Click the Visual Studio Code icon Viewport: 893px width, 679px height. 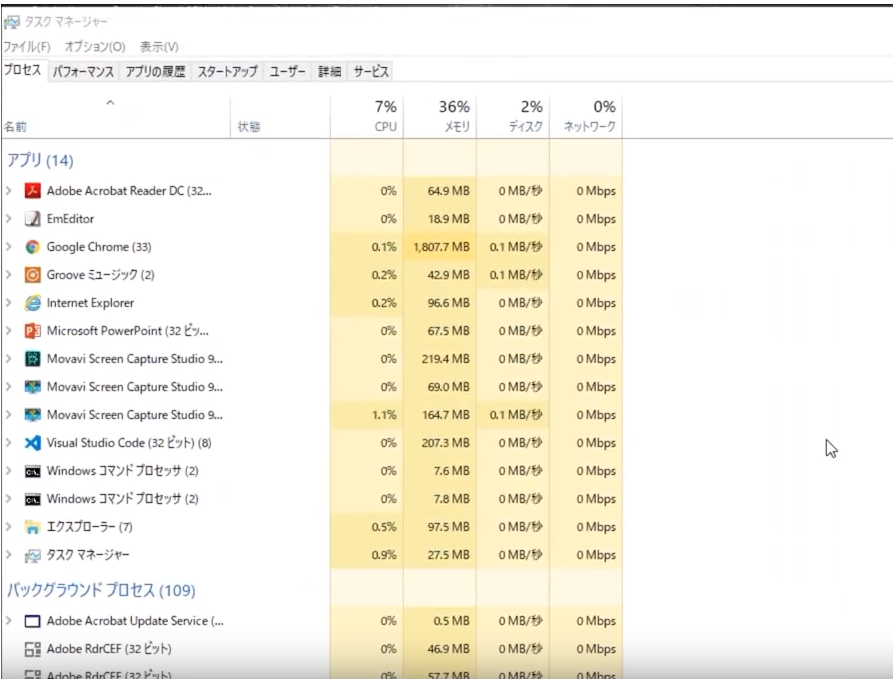click(32, 442)
